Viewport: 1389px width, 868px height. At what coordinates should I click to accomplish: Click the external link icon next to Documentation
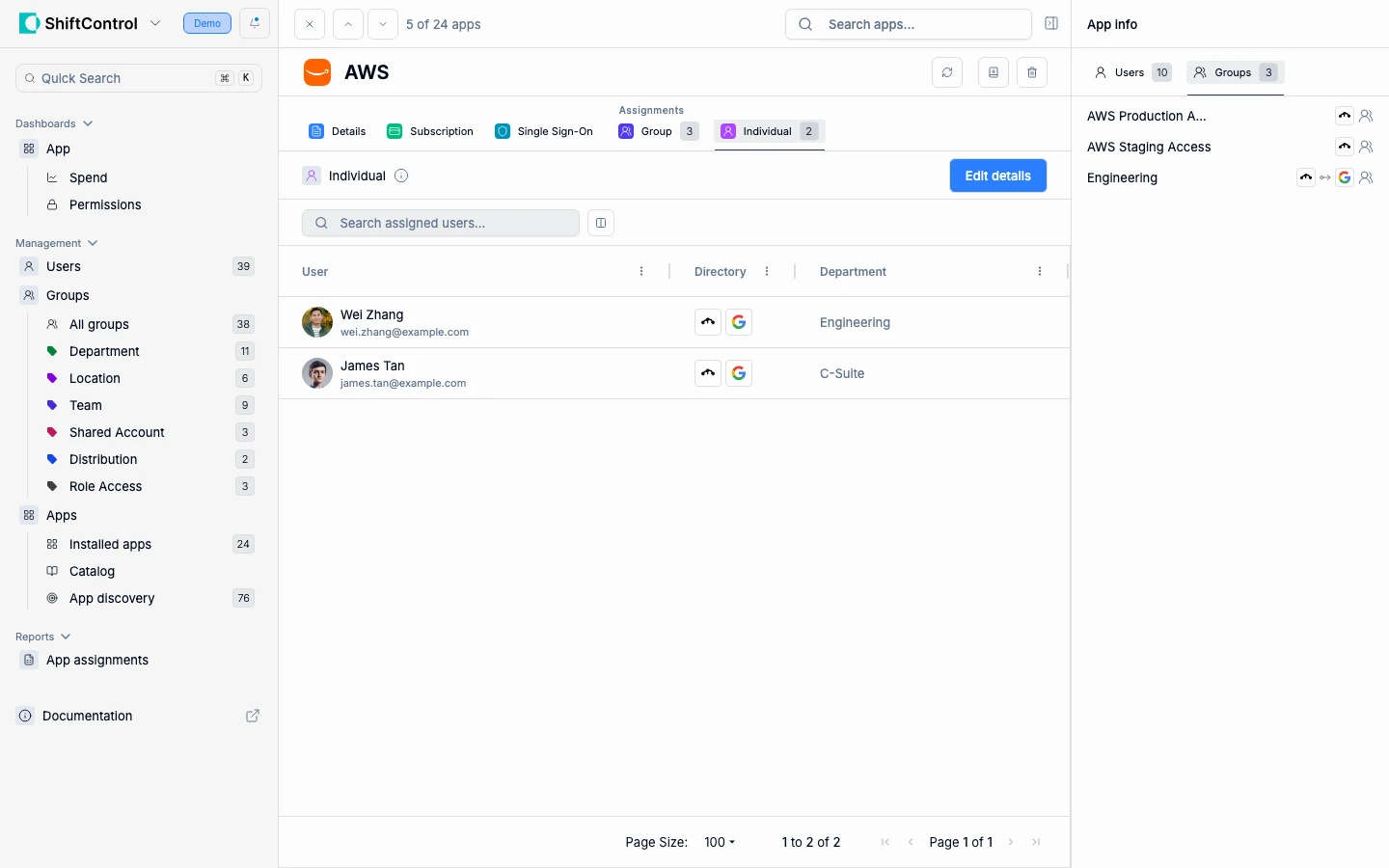[x=252, y=717]
